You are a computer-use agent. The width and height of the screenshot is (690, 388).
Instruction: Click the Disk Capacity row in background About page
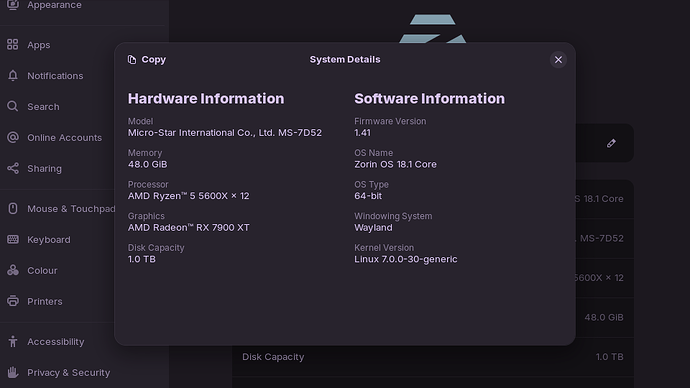point(433,357)
